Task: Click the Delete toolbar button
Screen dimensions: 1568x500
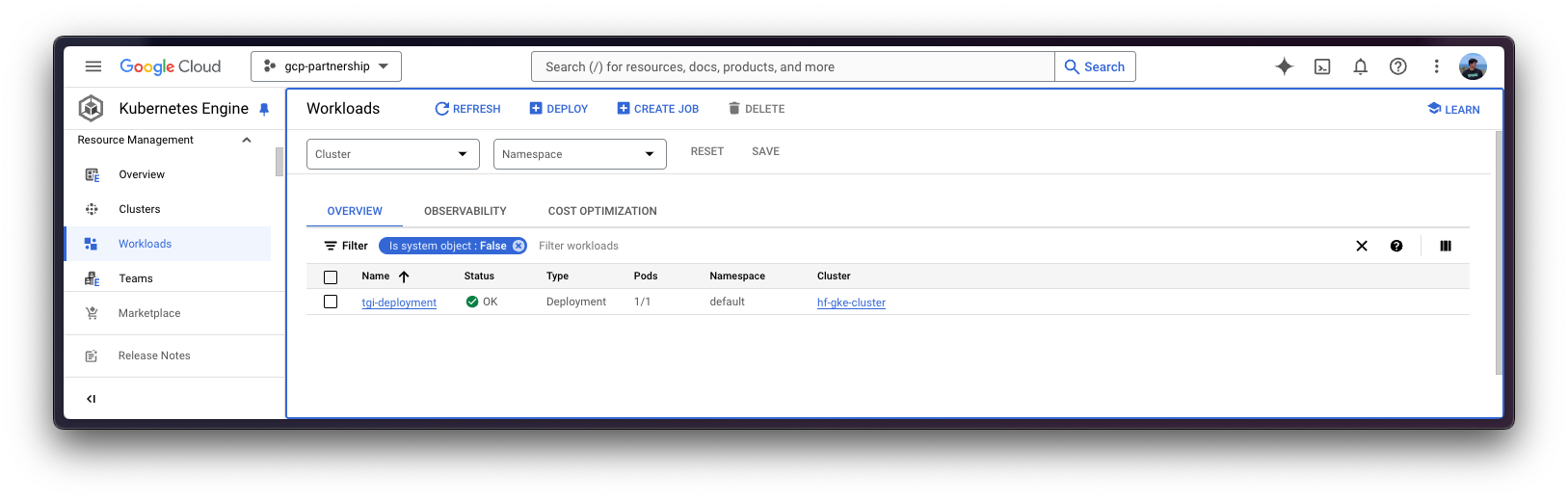Action: [757, 109]
